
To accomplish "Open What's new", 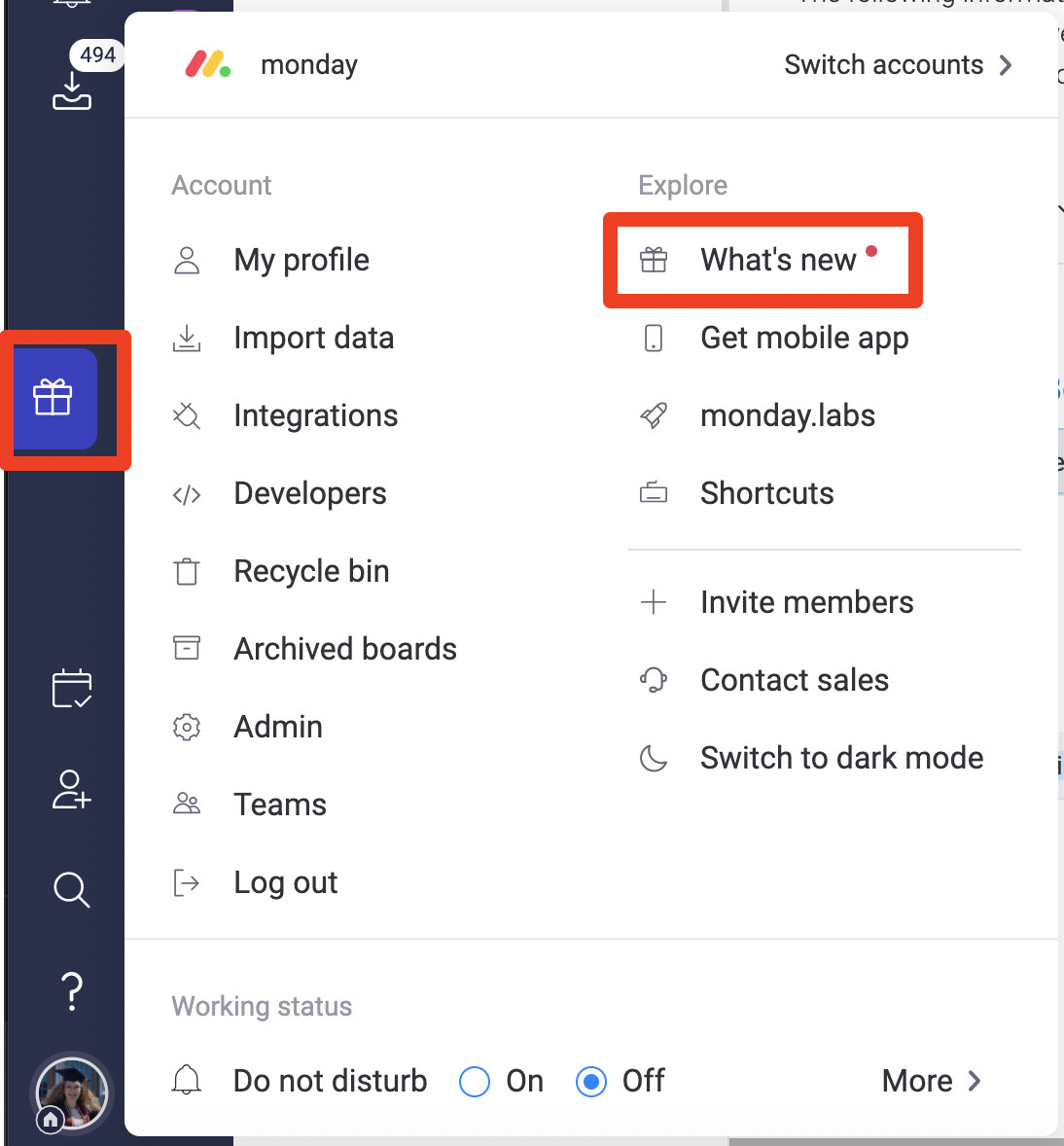I will [778, 260].
